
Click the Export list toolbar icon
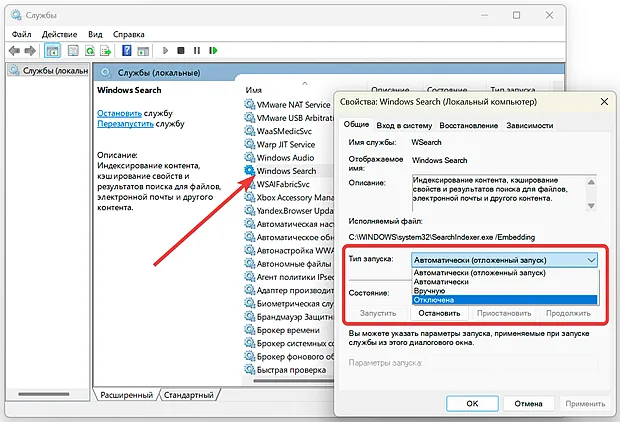click(106, 51)
